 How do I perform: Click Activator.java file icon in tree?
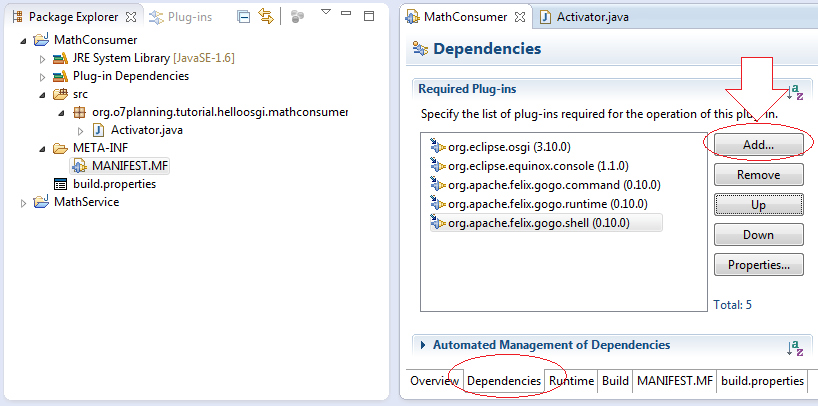(x=99, y=130)
